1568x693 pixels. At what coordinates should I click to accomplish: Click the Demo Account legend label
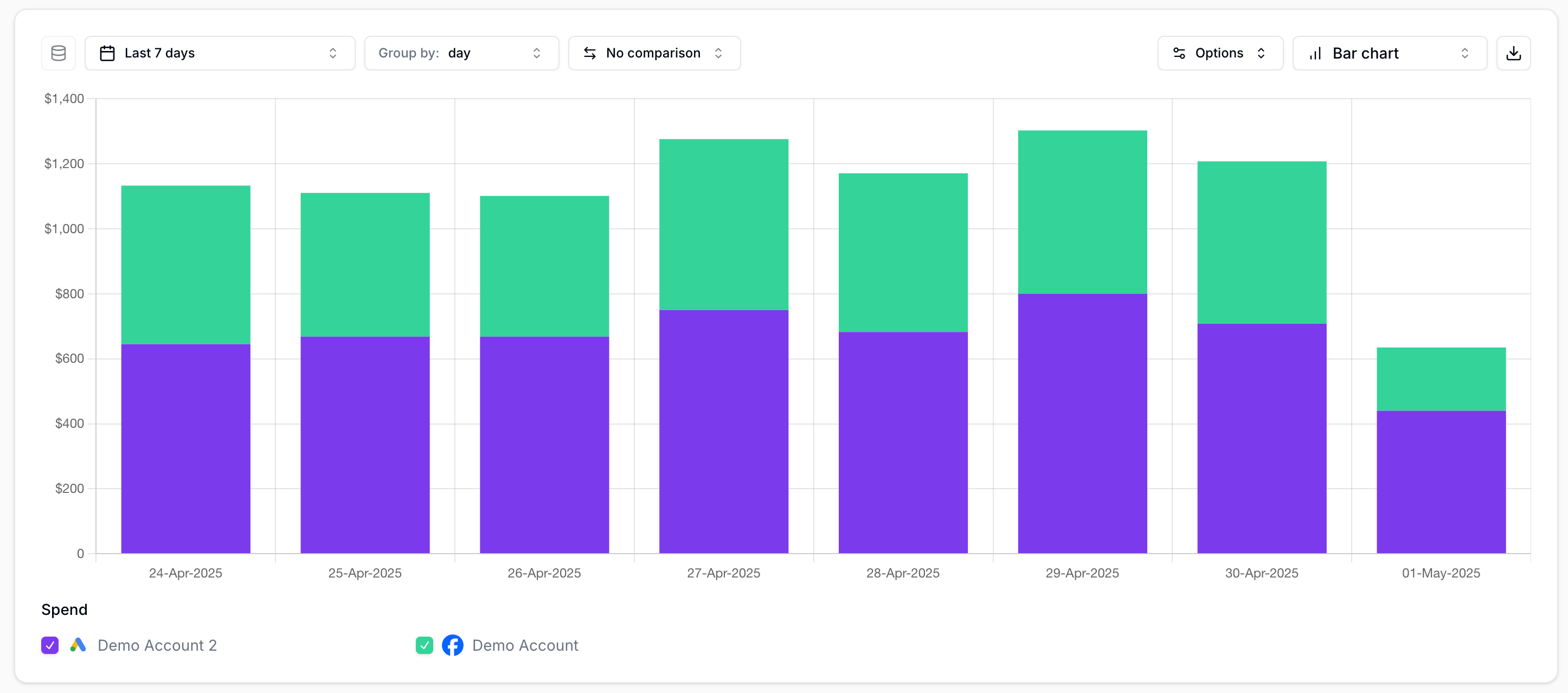tap(525, 645)
